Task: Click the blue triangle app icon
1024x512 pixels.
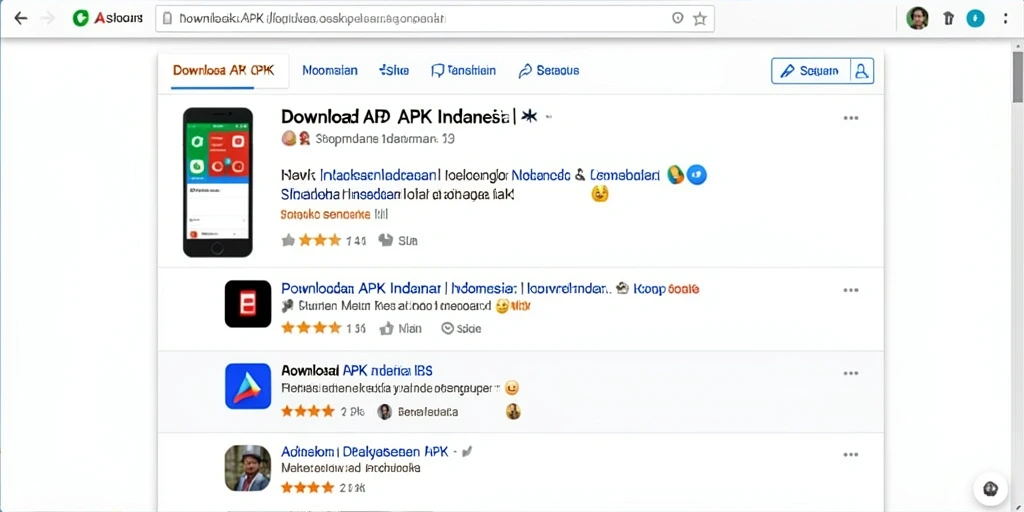Action: (248, 386)
